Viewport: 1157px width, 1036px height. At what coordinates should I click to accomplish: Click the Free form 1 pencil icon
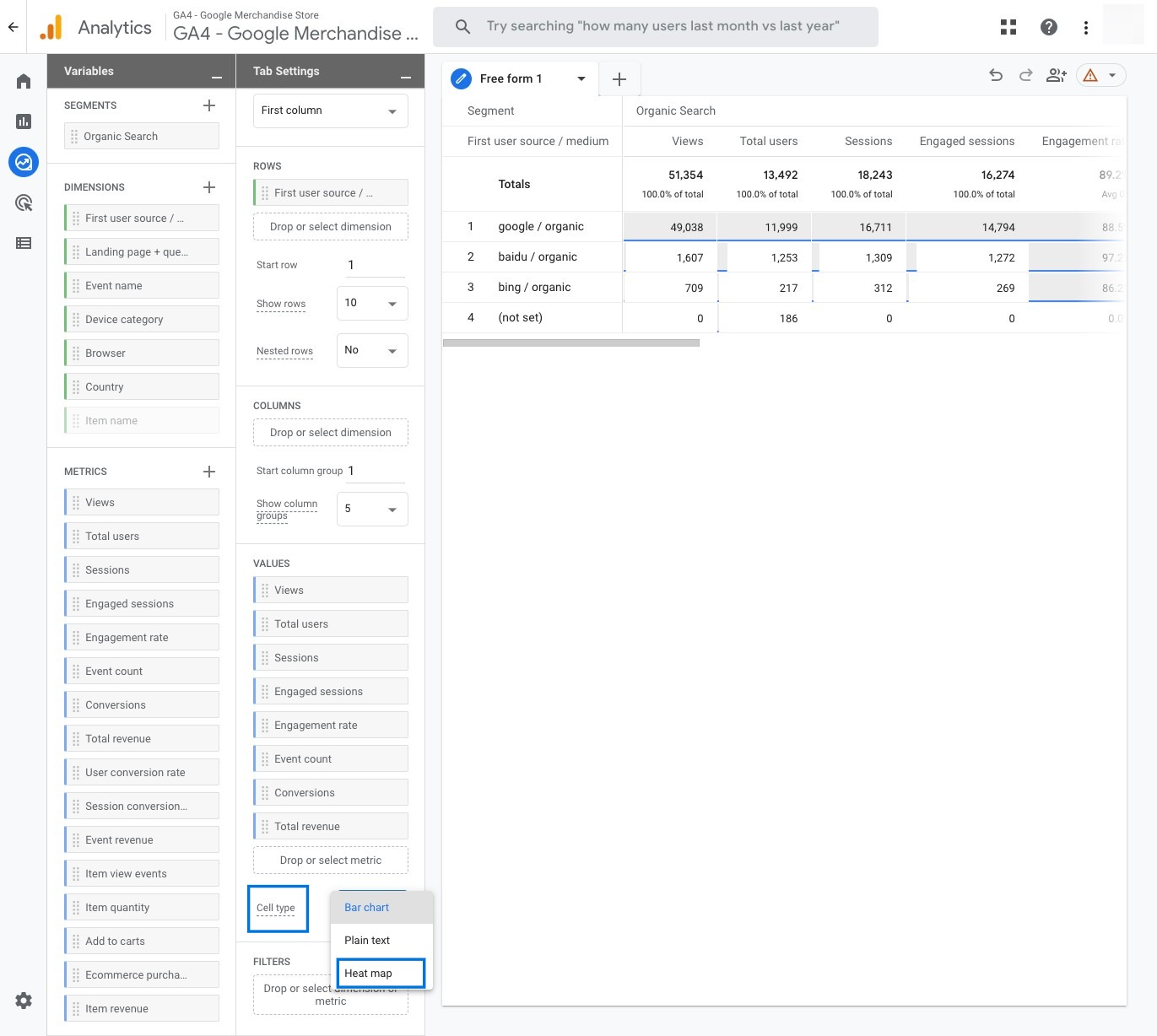(461, 79)
